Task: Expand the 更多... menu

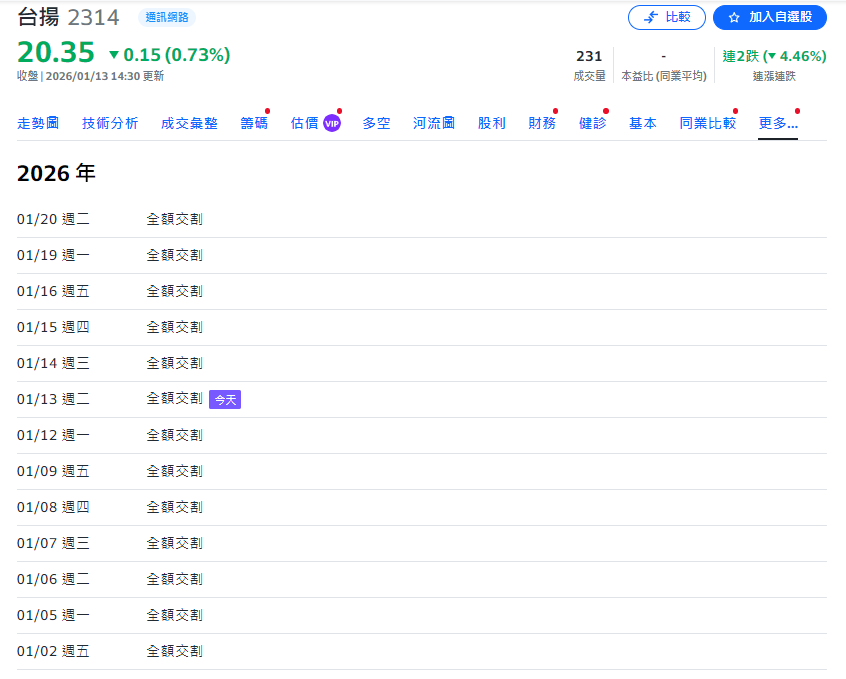Action: (777, 123)
